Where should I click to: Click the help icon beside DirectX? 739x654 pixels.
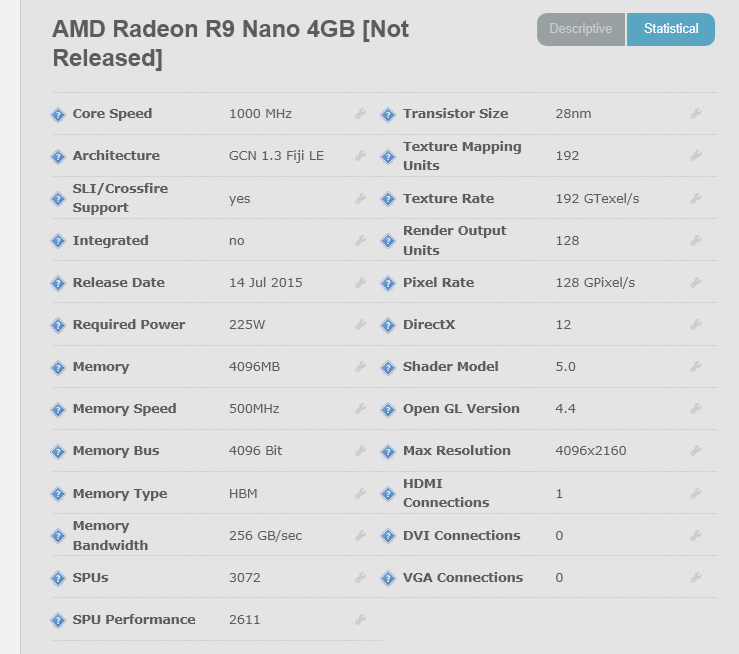[389, 325]
